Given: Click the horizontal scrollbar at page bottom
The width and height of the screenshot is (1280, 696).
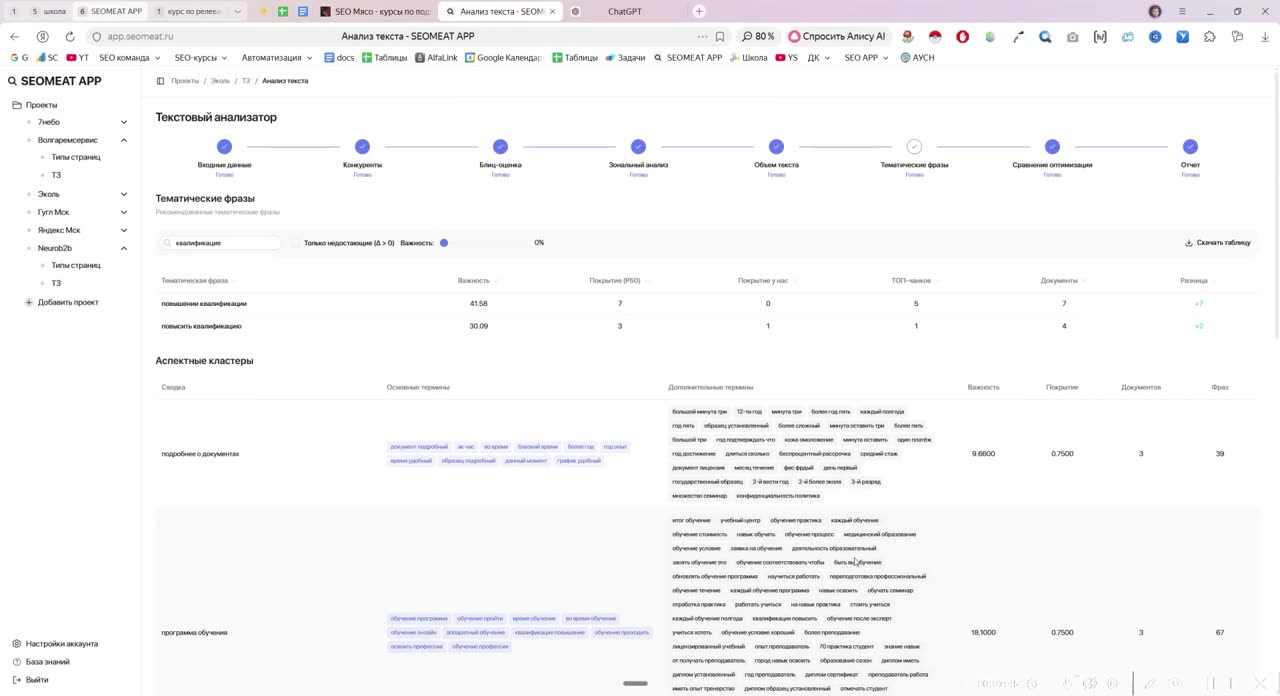Looking at the screenshot, I should point(635,684).
